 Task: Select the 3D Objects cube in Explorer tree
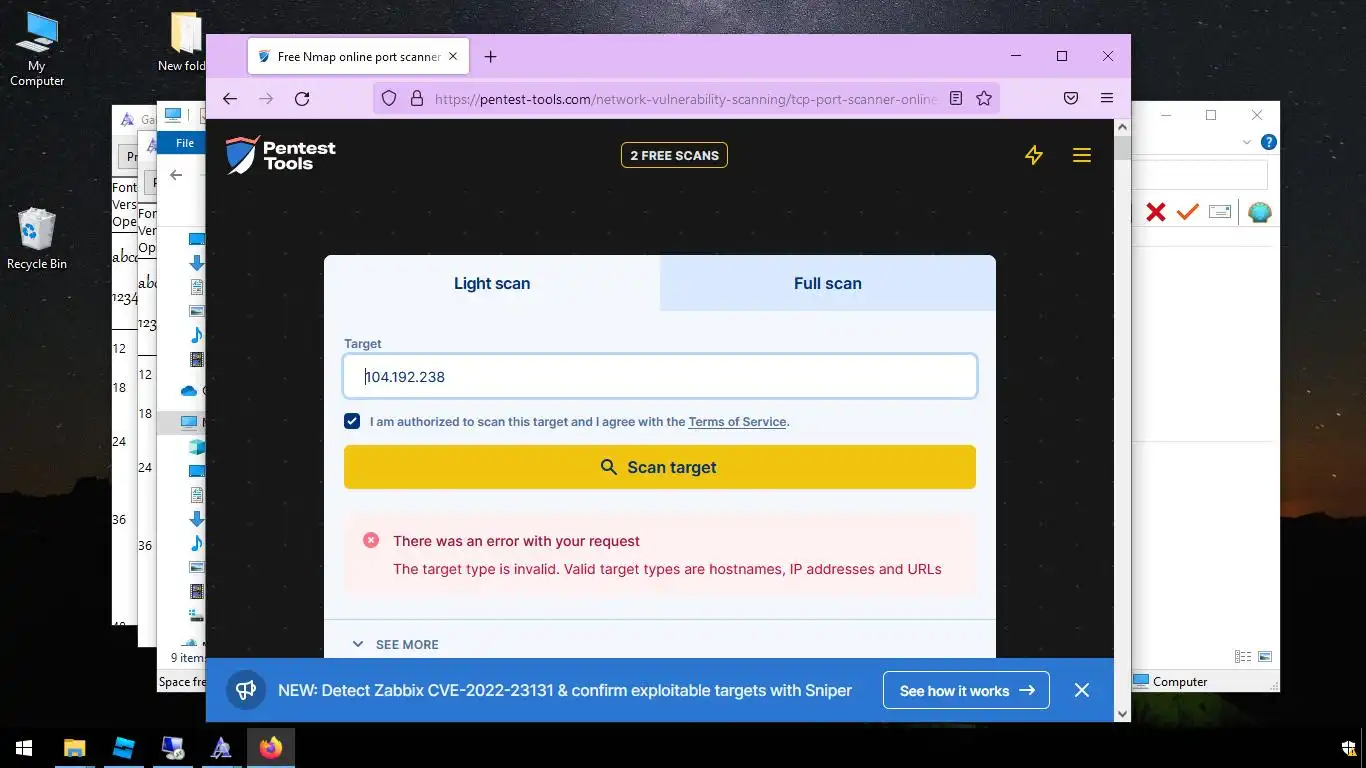[x=197, y=447]
